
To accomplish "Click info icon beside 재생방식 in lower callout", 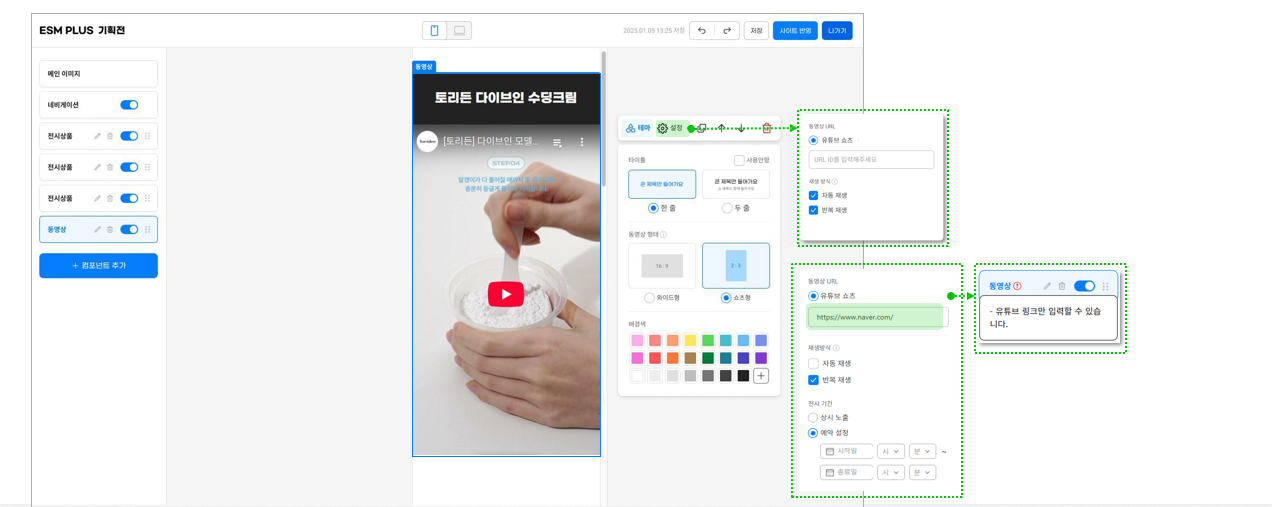I will 836,348.
